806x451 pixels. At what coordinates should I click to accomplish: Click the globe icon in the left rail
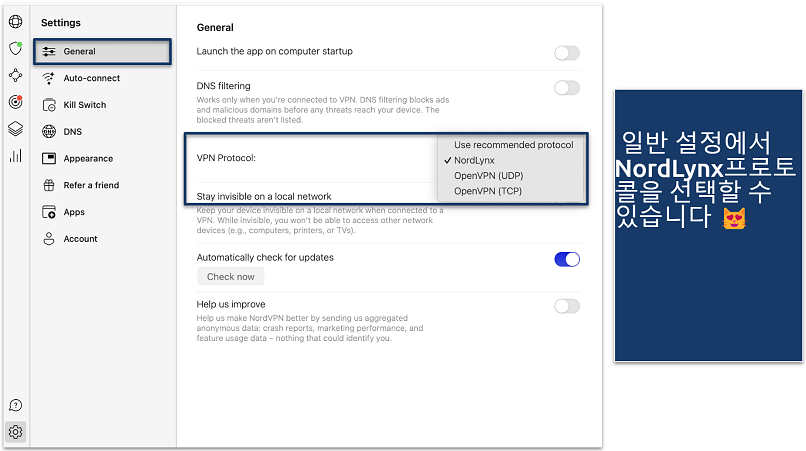pyautogui.click(x=15, y=21)
